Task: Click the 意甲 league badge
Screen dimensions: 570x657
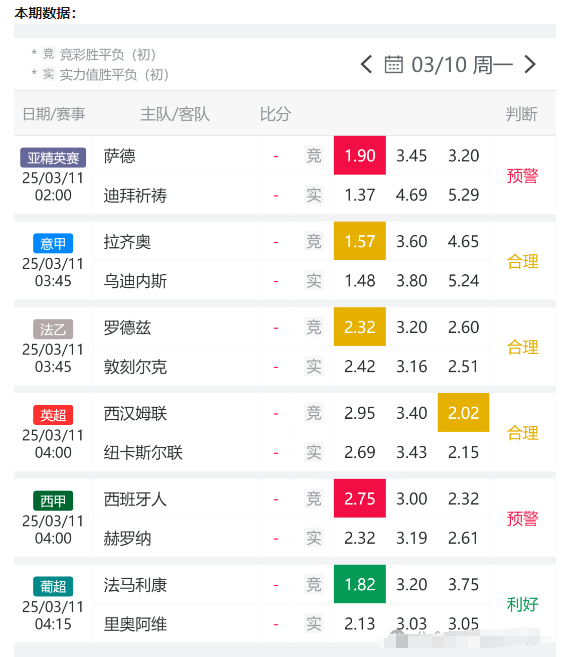Action: point(53,243)
